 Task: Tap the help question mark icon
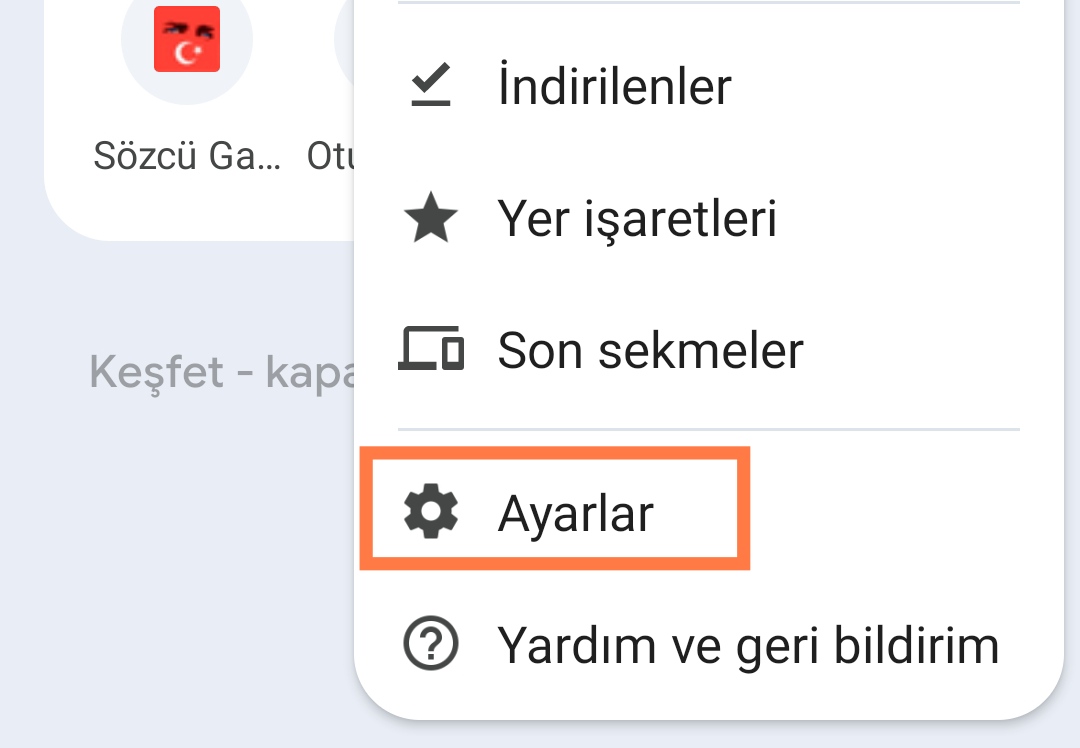click(x=430, y=645)
